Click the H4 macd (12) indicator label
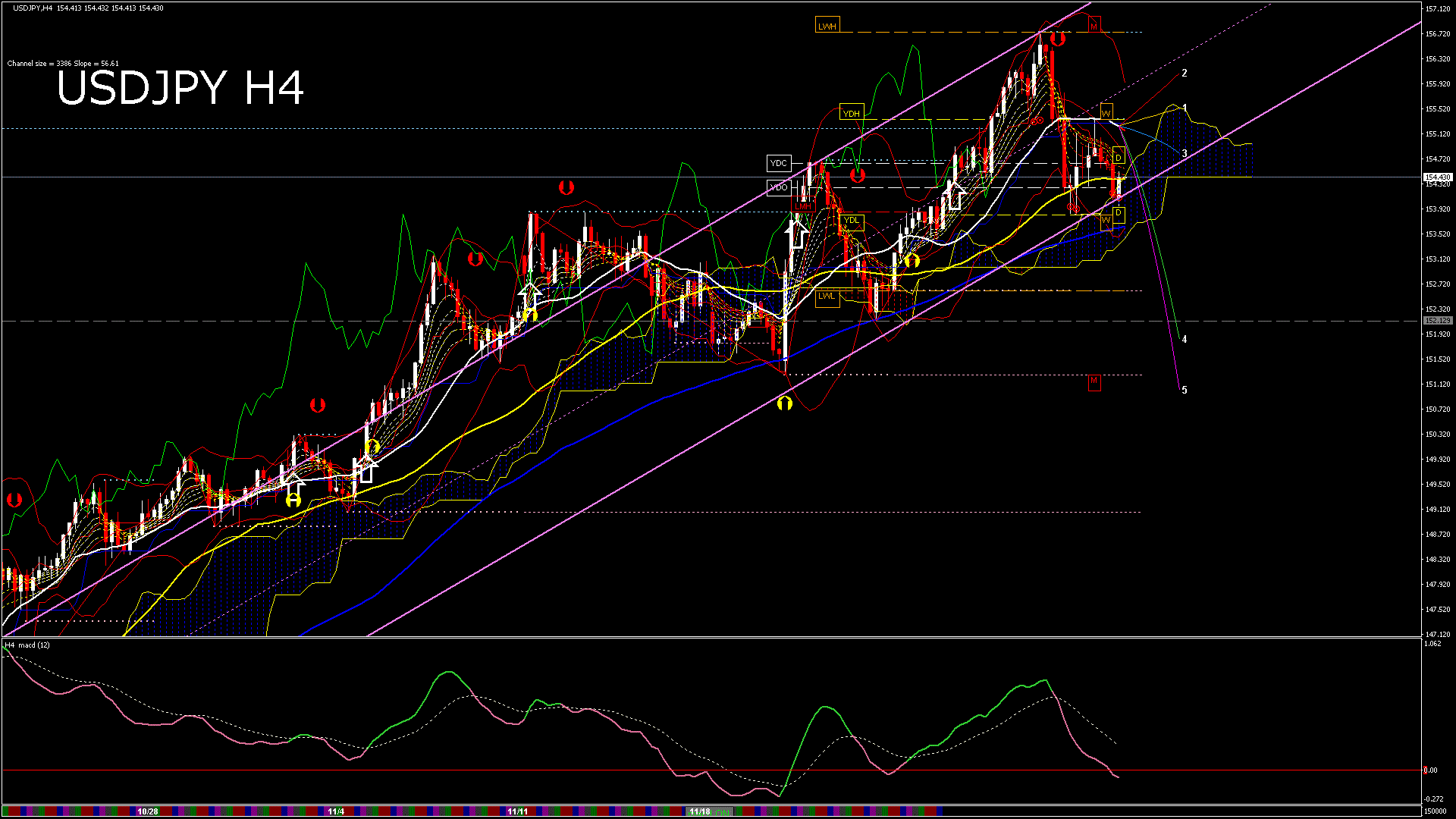Screen dimensions: 1456x819 pyautogui.click(x=27, y=645)
